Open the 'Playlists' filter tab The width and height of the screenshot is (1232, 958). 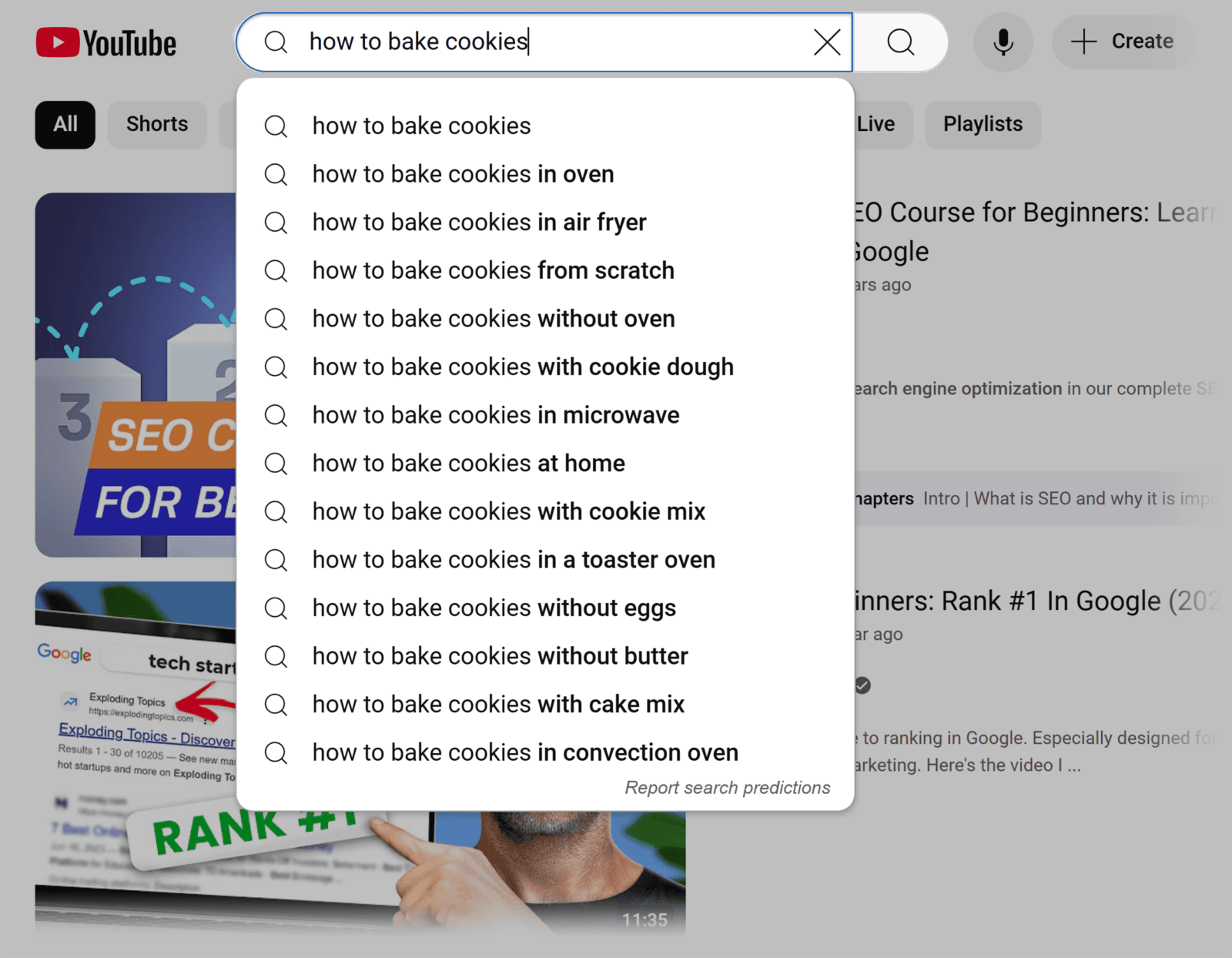click(983, 124)
